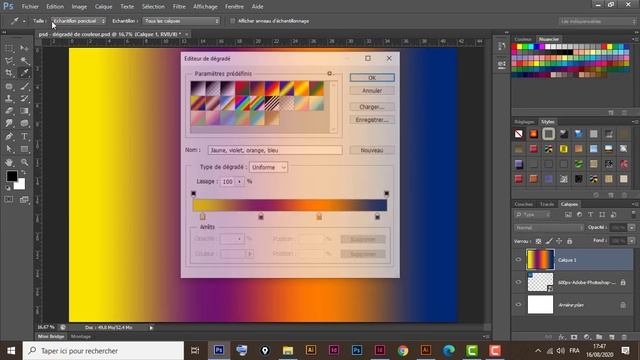Viewport: 640px width, 360px height.
Task: Click OK in gradient editor
Action: click(372, 78)
